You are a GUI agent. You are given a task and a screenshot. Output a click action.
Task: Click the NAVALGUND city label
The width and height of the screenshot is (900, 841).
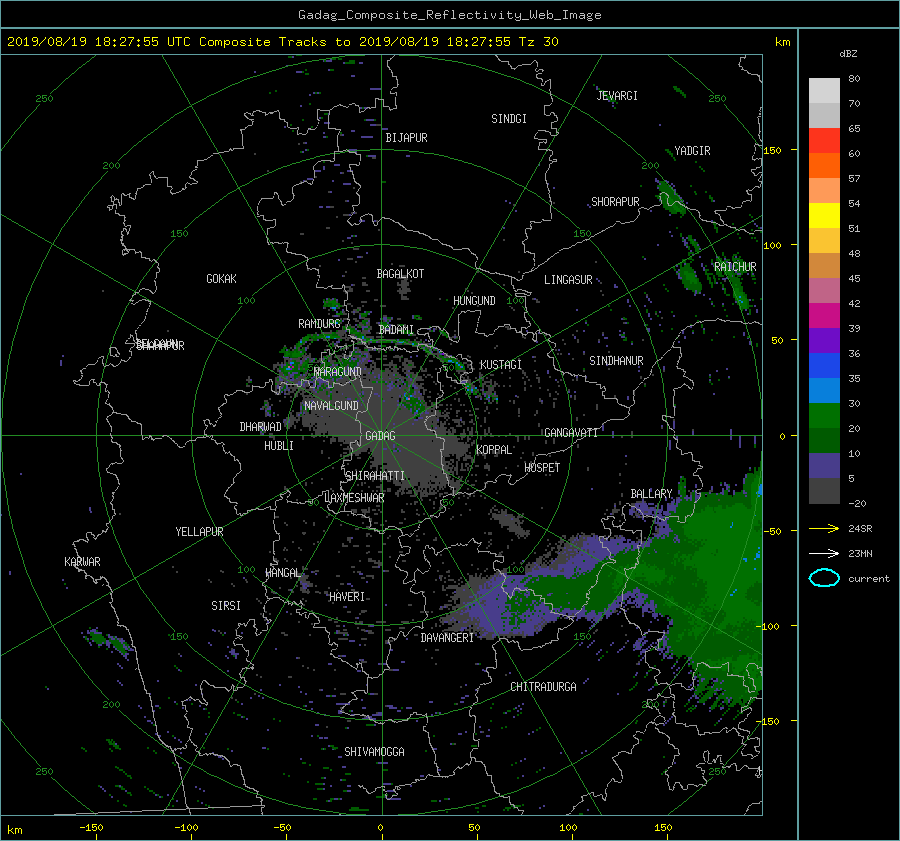[x=331, y=406]
